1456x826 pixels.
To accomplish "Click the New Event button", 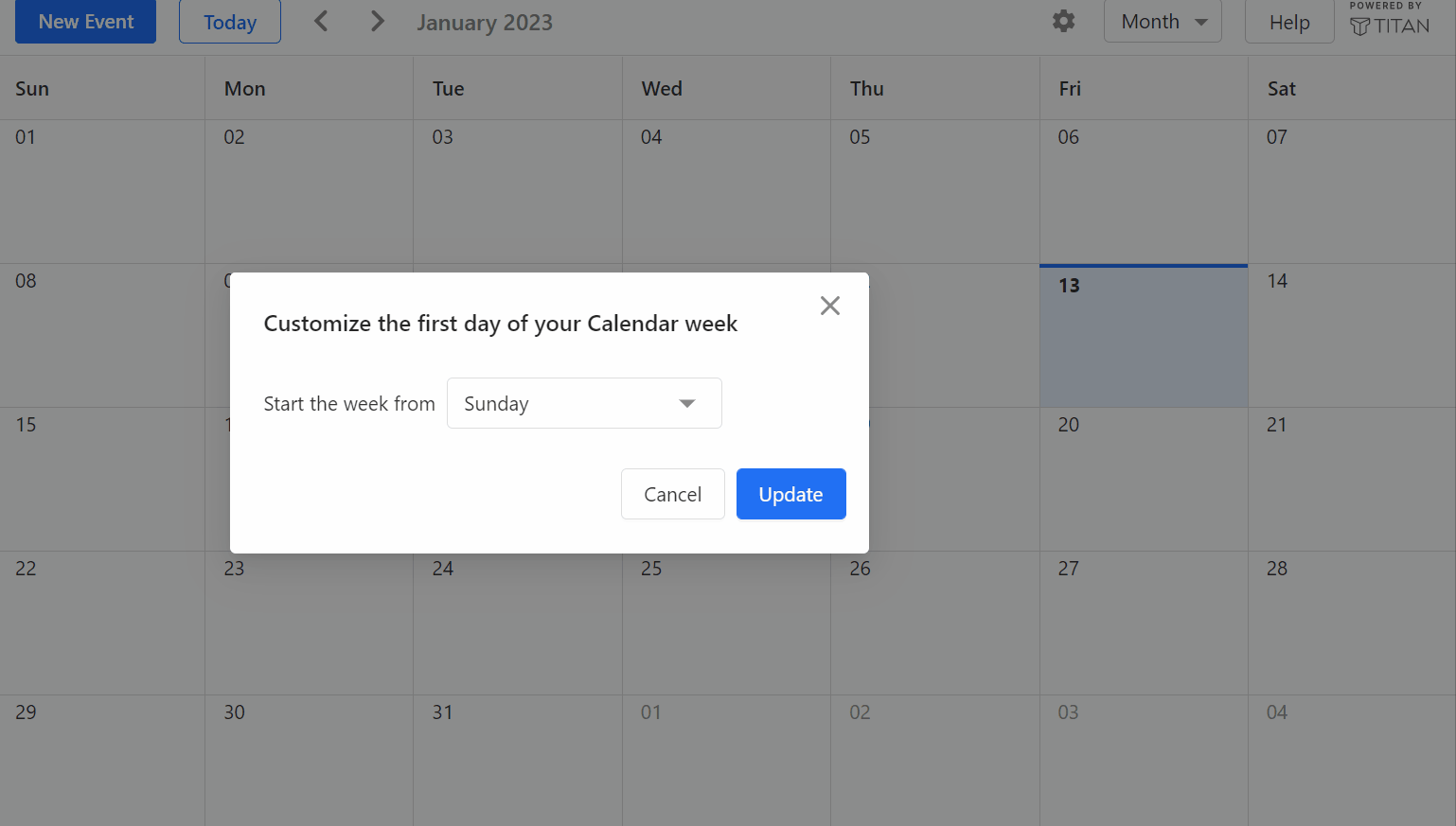I will pyautogui.click(x=85, y=21).
